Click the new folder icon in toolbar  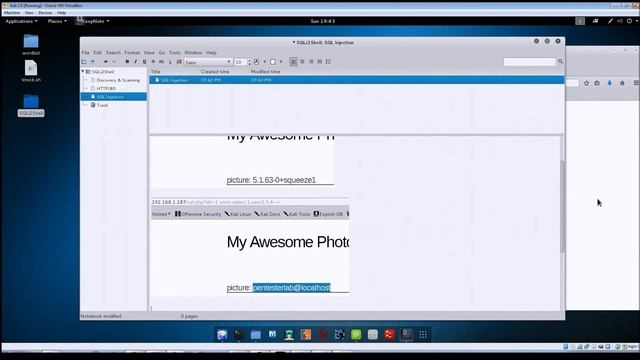[84, 62]
